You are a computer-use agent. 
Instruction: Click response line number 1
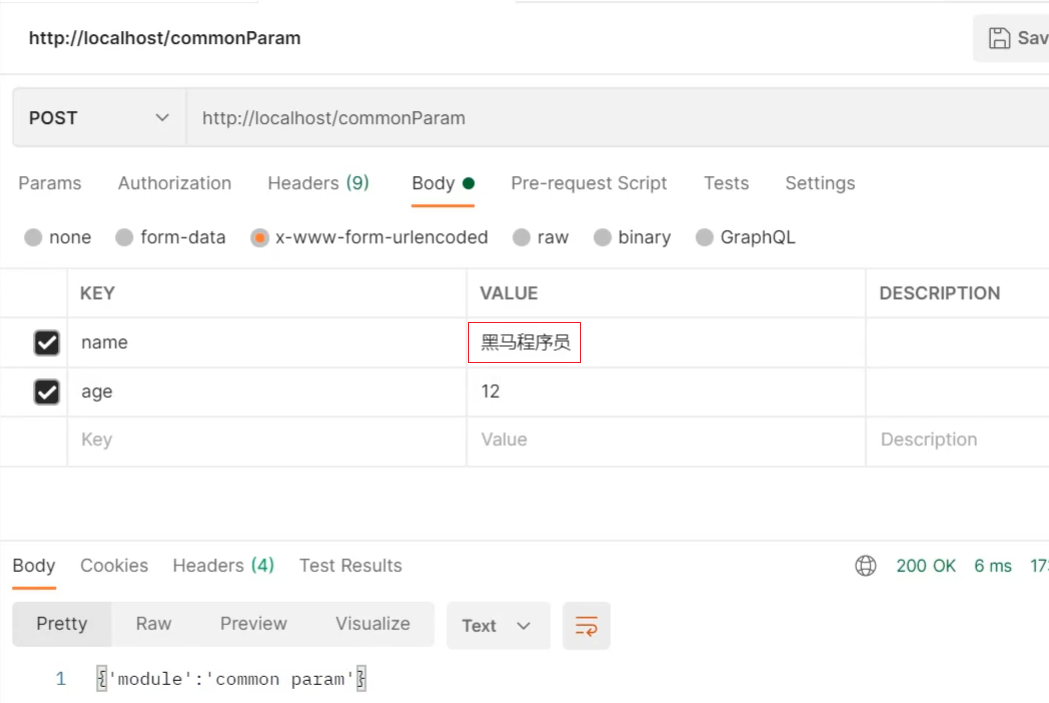pyautogui.click(x=61, y=680)
